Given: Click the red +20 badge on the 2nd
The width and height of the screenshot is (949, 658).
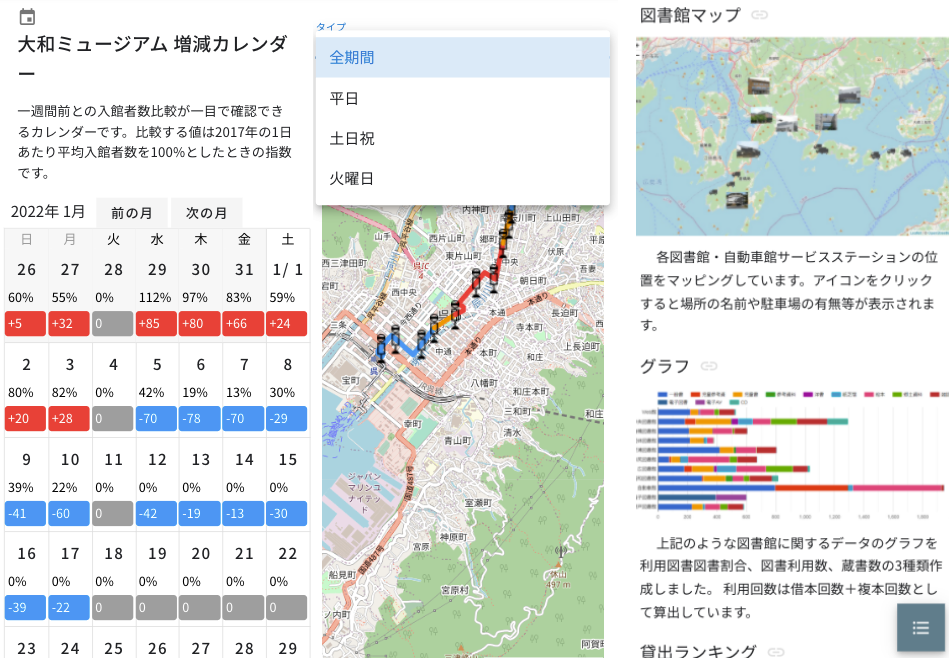Looking at the screenshot, I should click(x=25, y=419).
